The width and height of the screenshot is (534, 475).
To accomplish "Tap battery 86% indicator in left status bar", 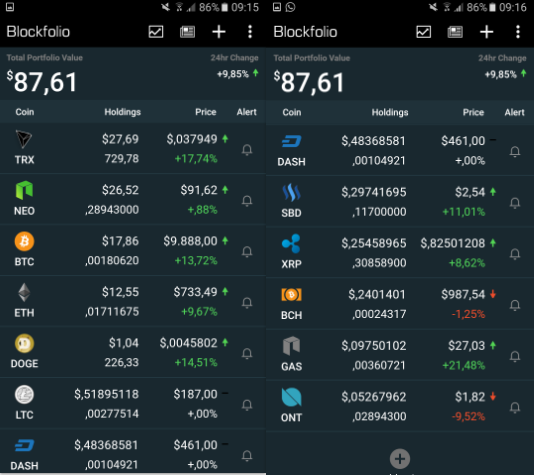I will (213, 7).
